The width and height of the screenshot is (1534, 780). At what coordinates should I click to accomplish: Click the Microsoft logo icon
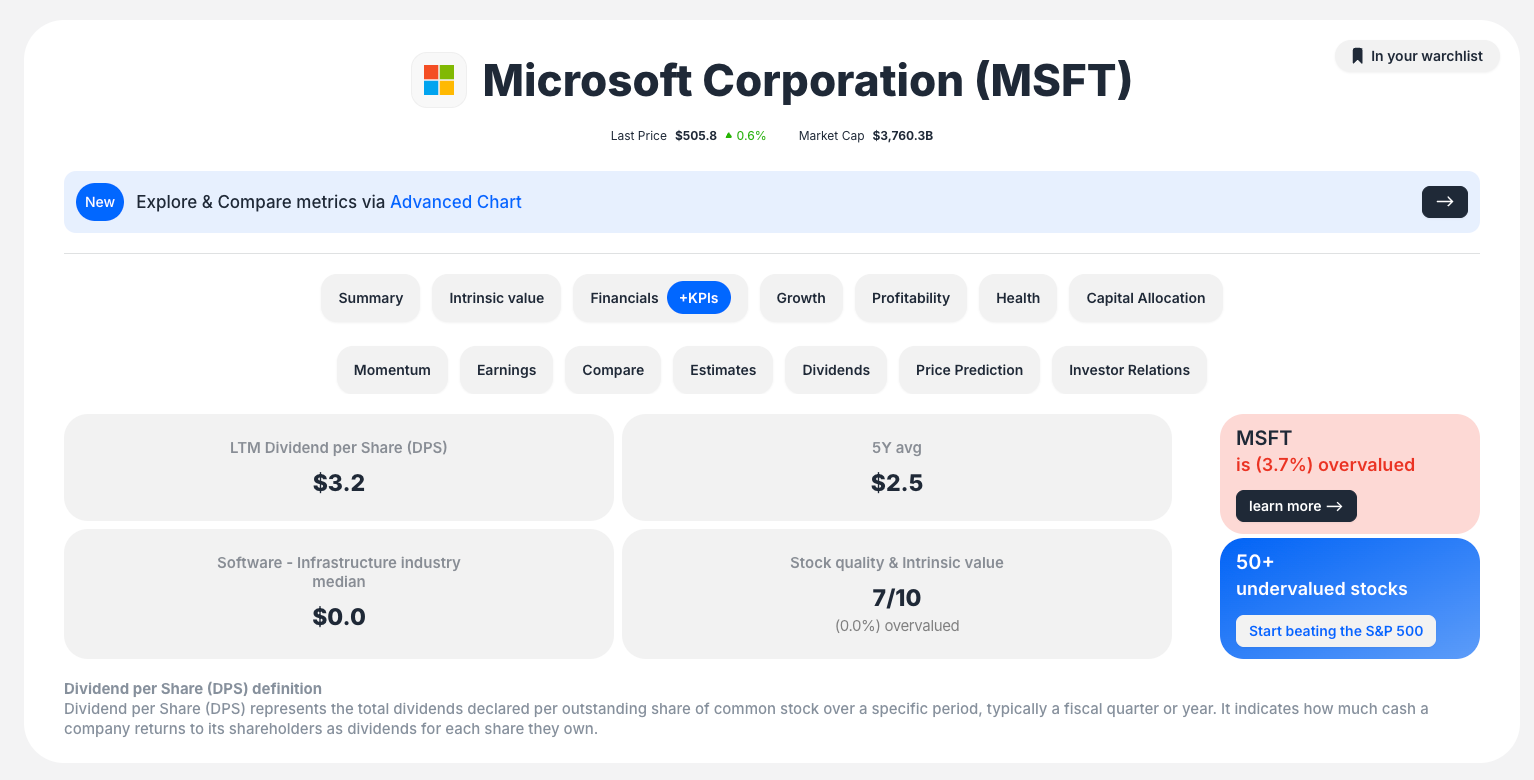coord(439,80)
